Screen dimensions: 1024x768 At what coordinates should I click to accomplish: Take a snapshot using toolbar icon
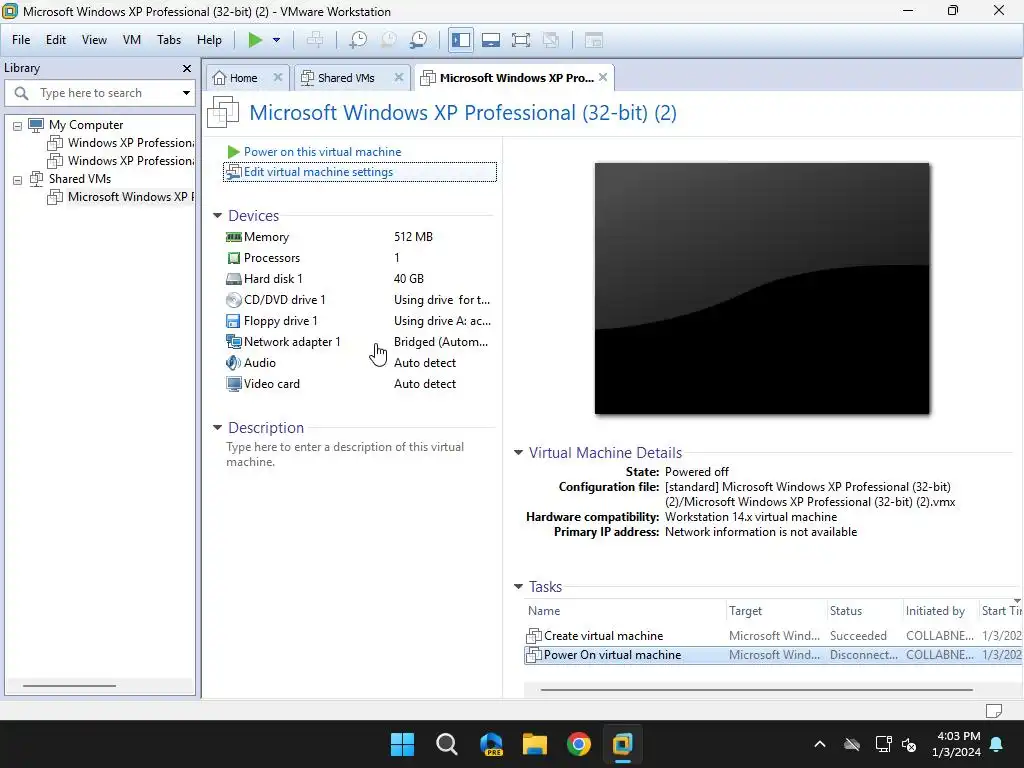pyautogui.click(x=358, y=40)
